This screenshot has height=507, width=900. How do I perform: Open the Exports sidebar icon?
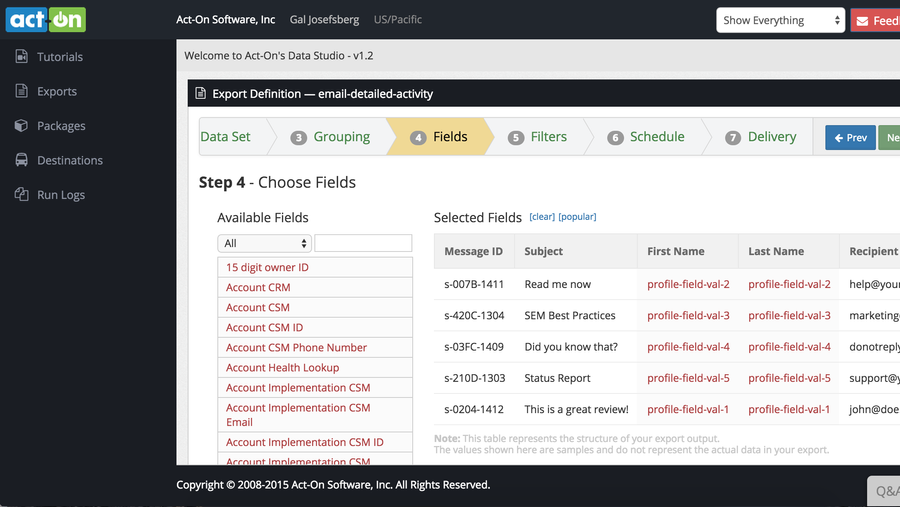pyautogui.click(x=21, y=91)
